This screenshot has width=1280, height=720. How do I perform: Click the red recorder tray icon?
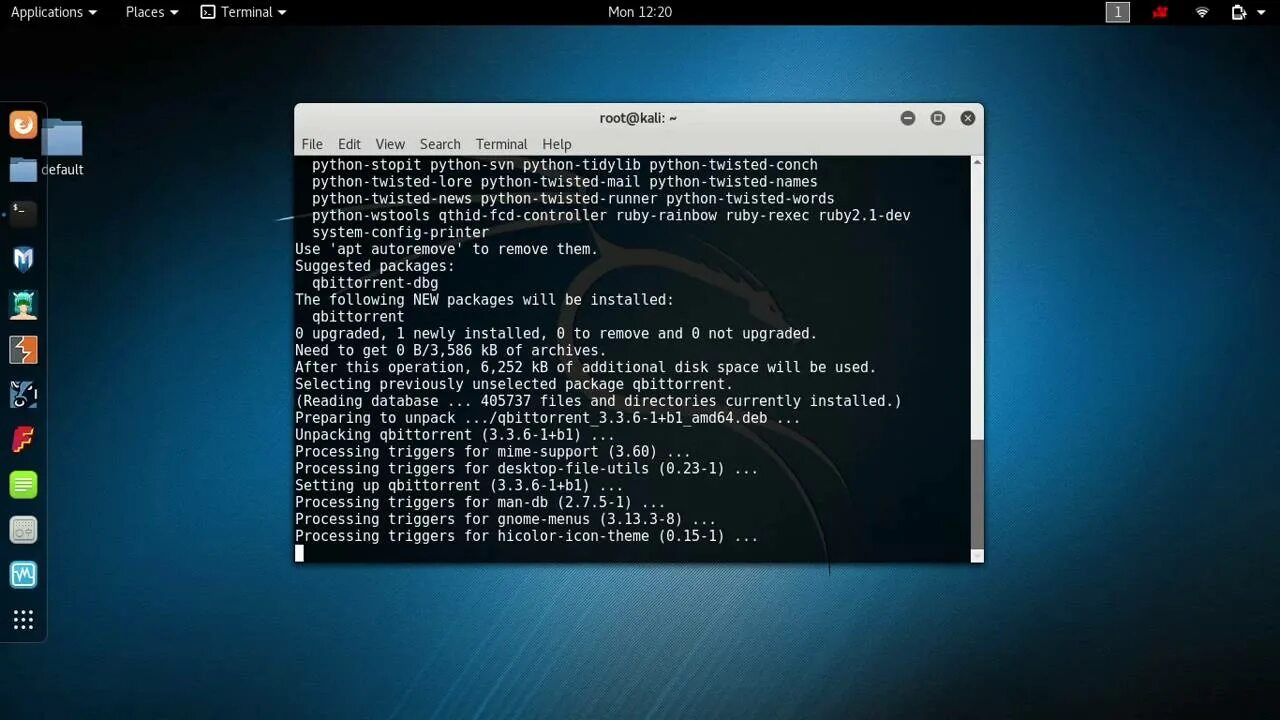pyautogui.click(x=1160, y=12)
